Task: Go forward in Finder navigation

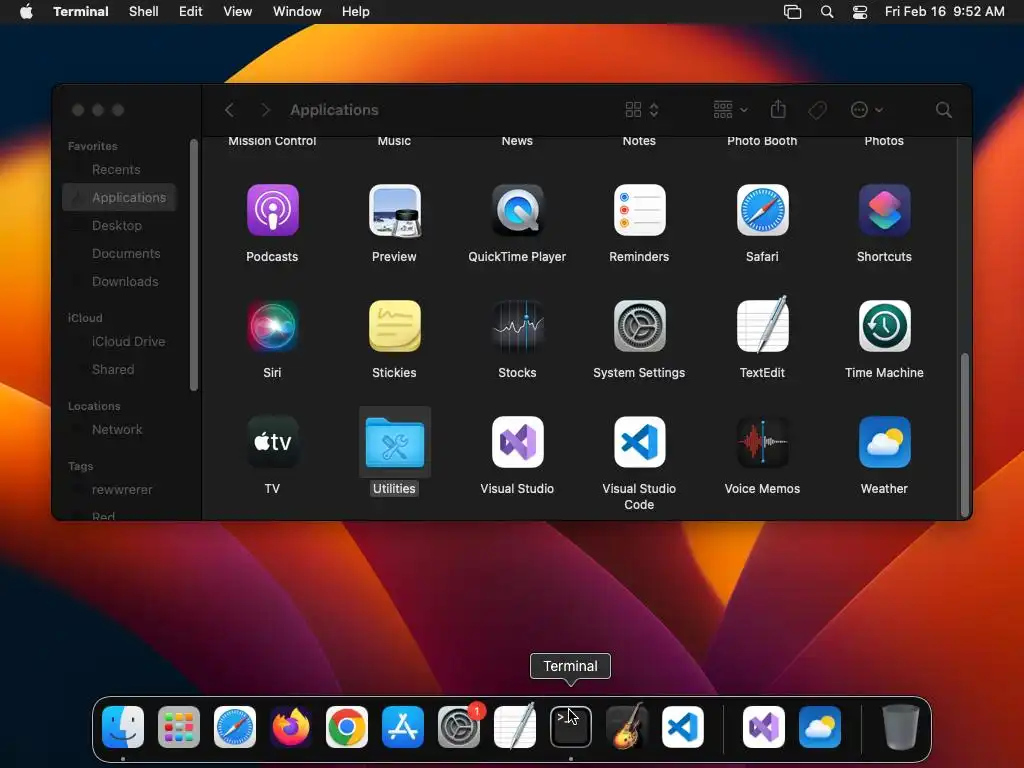Action: (x=265, y=110)
